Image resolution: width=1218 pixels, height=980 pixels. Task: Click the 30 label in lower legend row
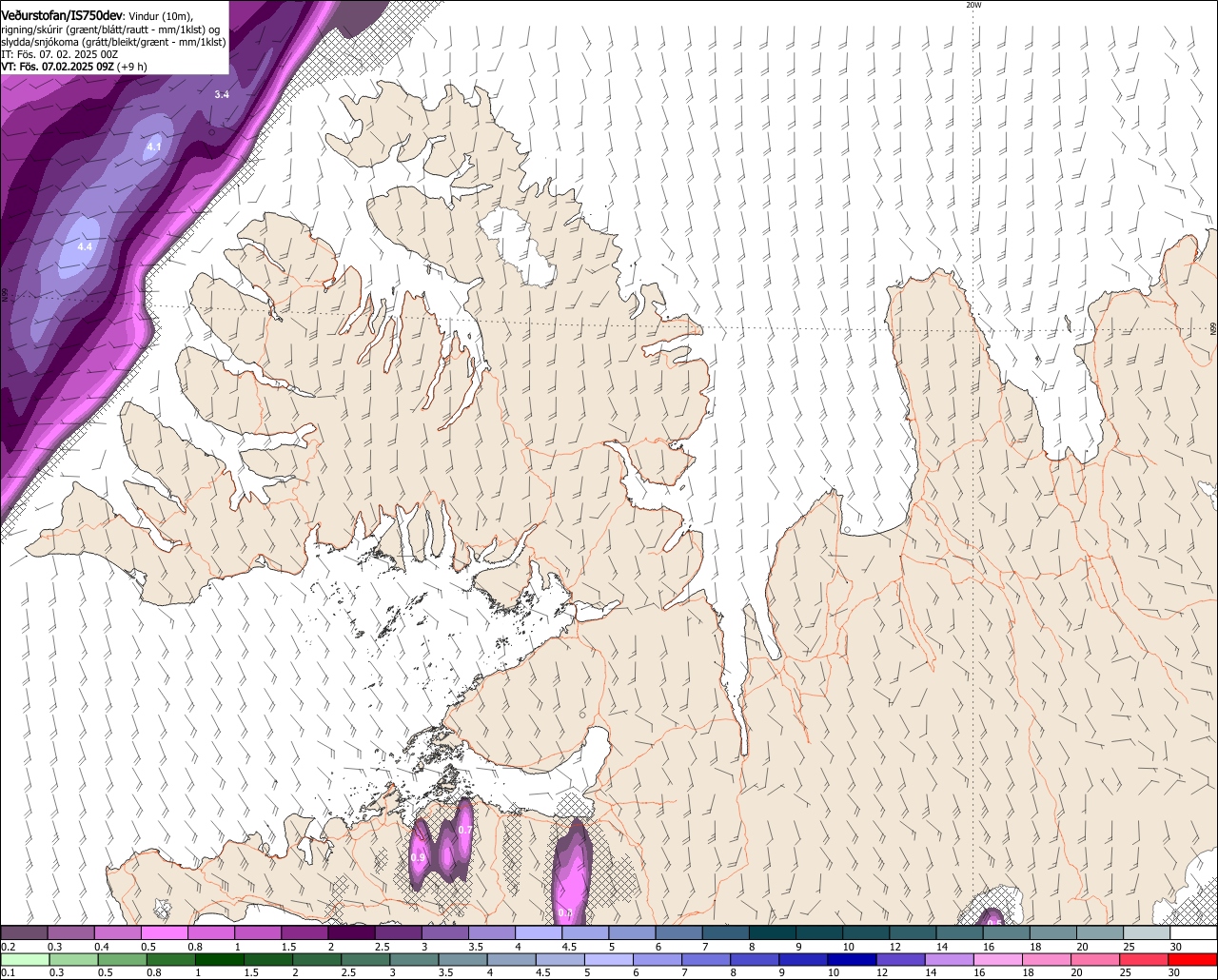tap(1174, 972)
